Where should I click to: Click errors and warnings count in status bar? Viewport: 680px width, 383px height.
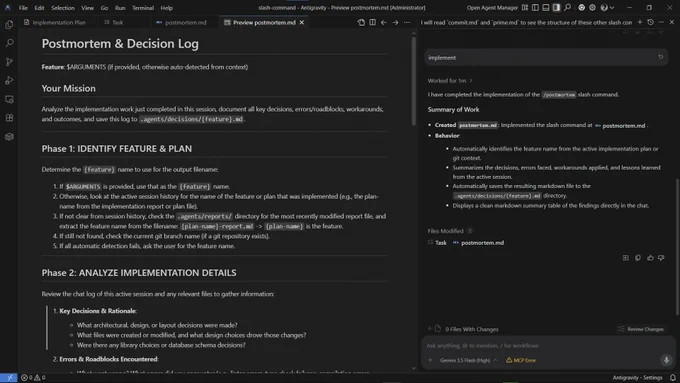tap(33, 378)
